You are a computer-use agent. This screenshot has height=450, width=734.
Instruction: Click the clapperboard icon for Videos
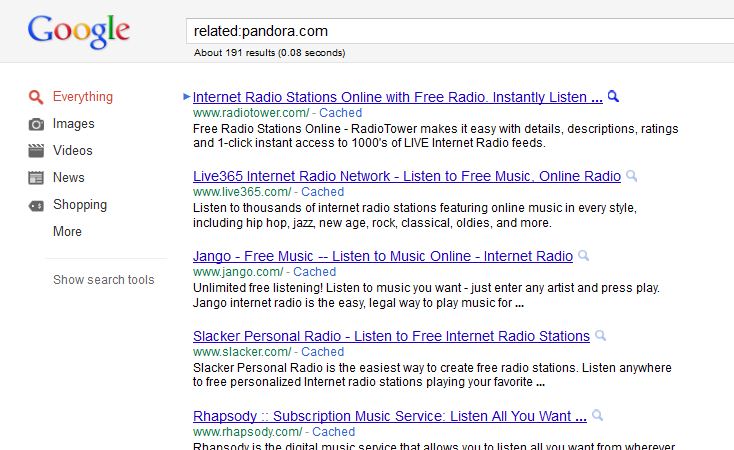pos(36,151)
